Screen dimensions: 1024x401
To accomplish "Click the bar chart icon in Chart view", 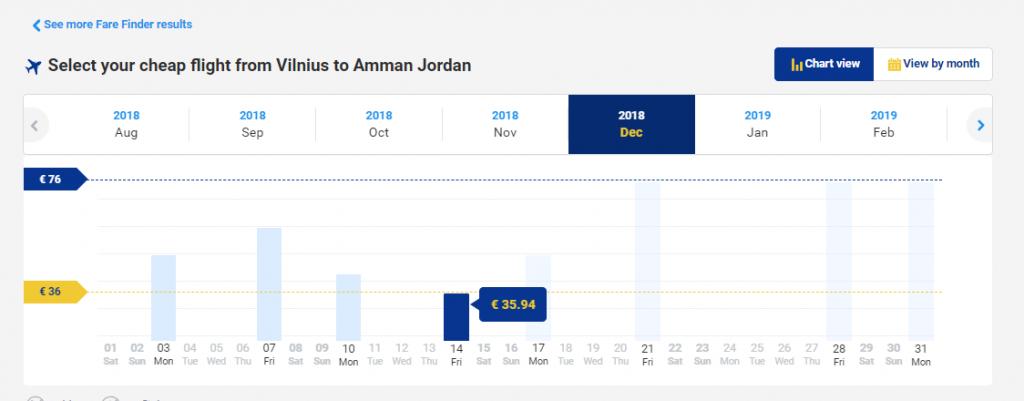I will 797,64.
